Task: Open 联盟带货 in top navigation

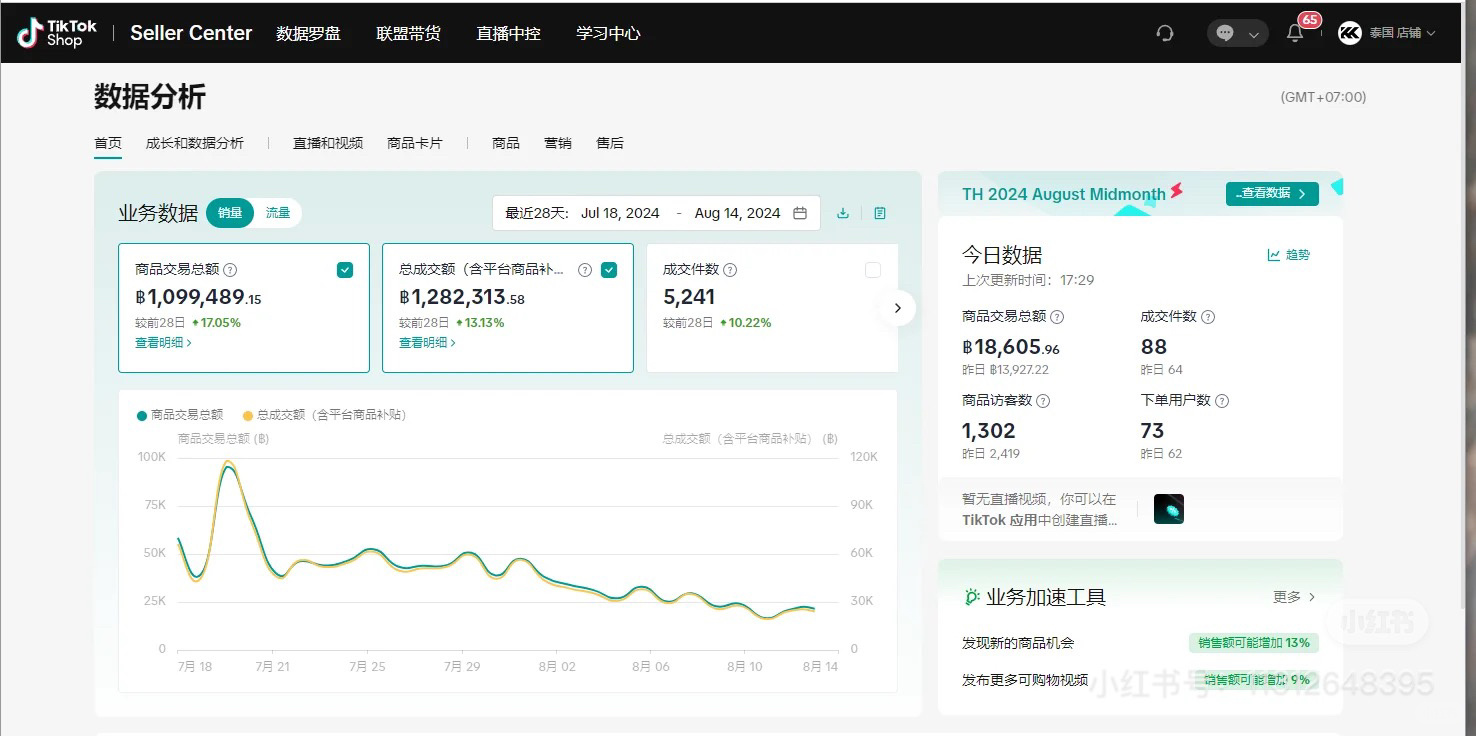Action: 408,33
